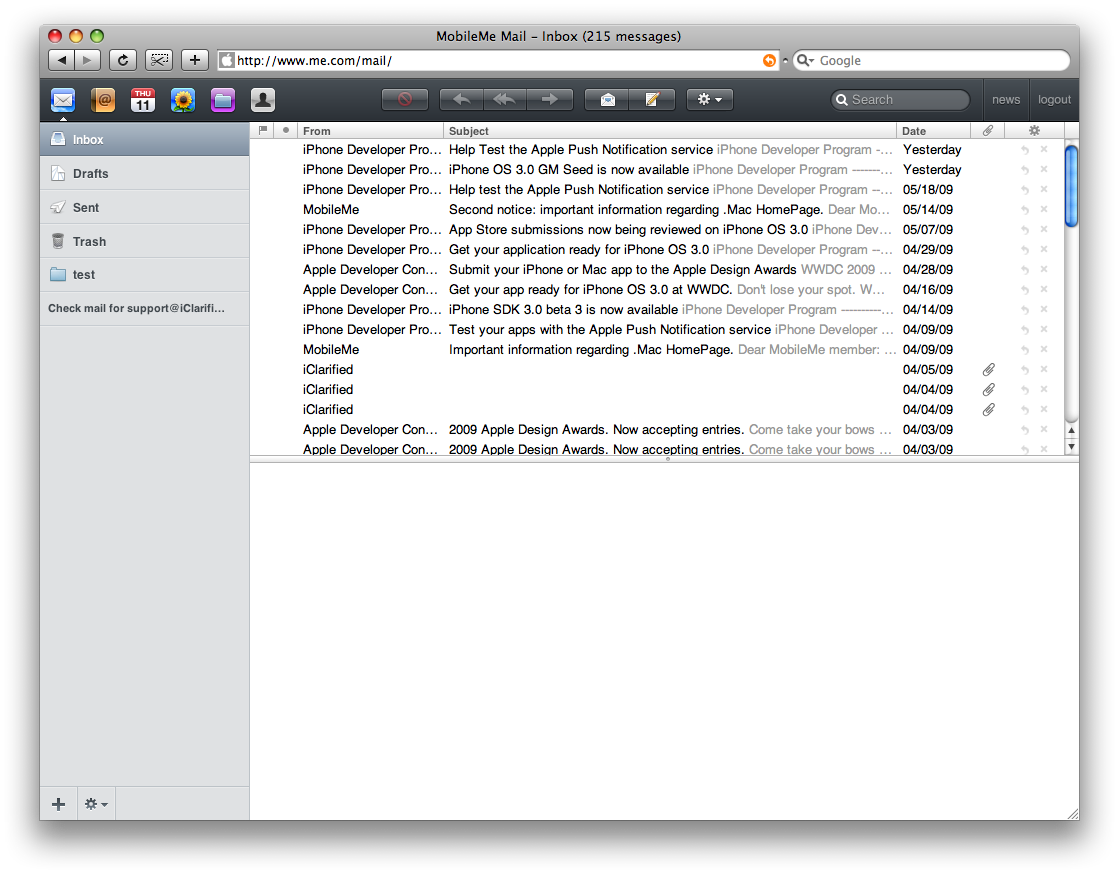1119x875 pixels.
Task: Open the Google search magnifier dropdown
Action: [x=806, y=61]
